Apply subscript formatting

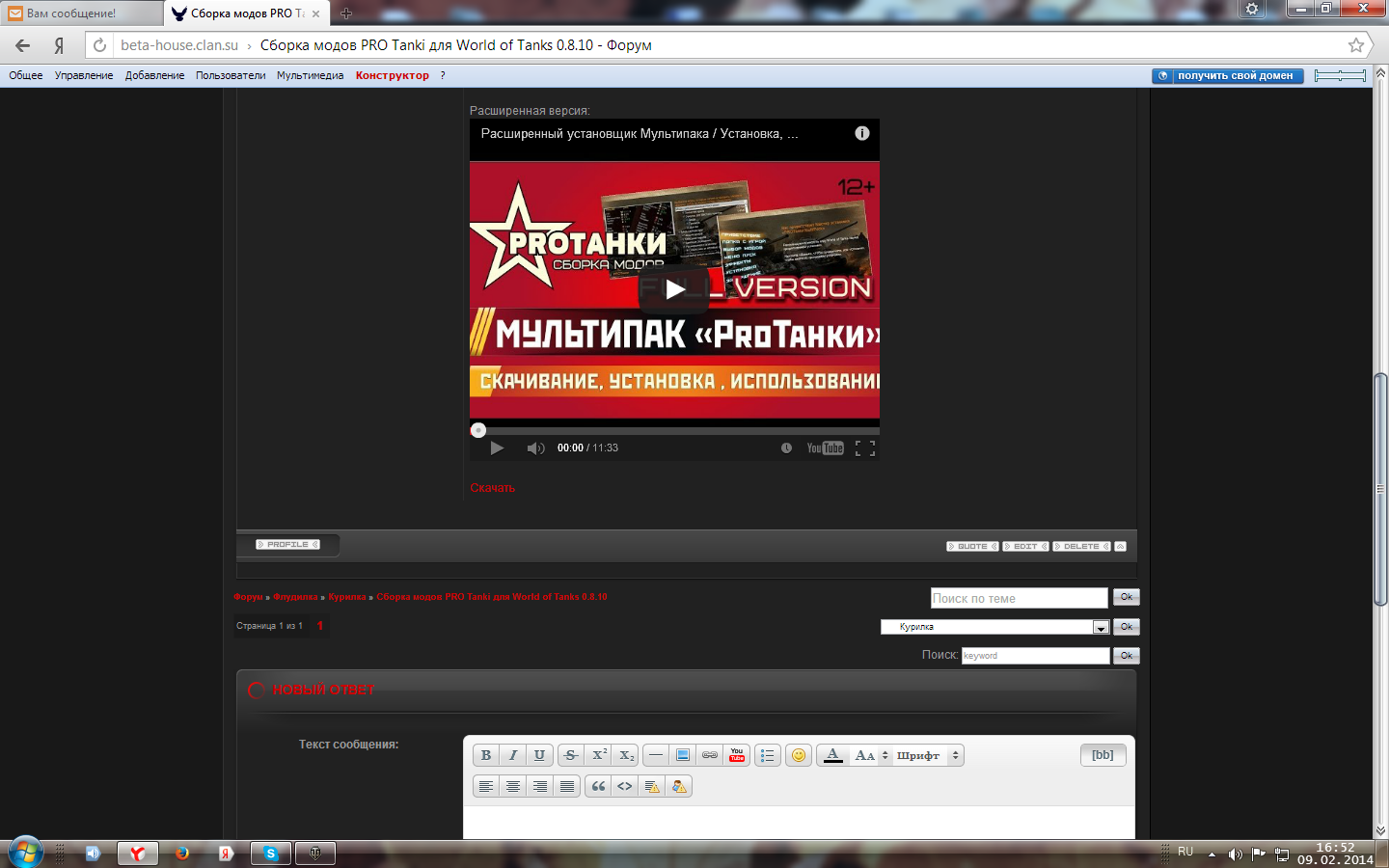click(x=627, y=756)
